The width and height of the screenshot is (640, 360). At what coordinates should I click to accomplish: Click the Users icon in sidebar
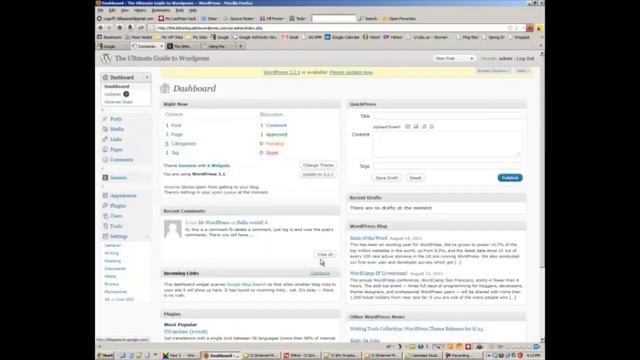click(105, 216)
